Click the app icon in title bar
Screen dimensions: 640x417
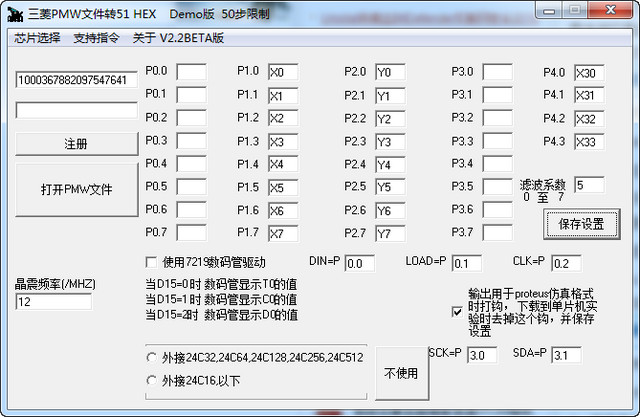[x=15, y=14]
